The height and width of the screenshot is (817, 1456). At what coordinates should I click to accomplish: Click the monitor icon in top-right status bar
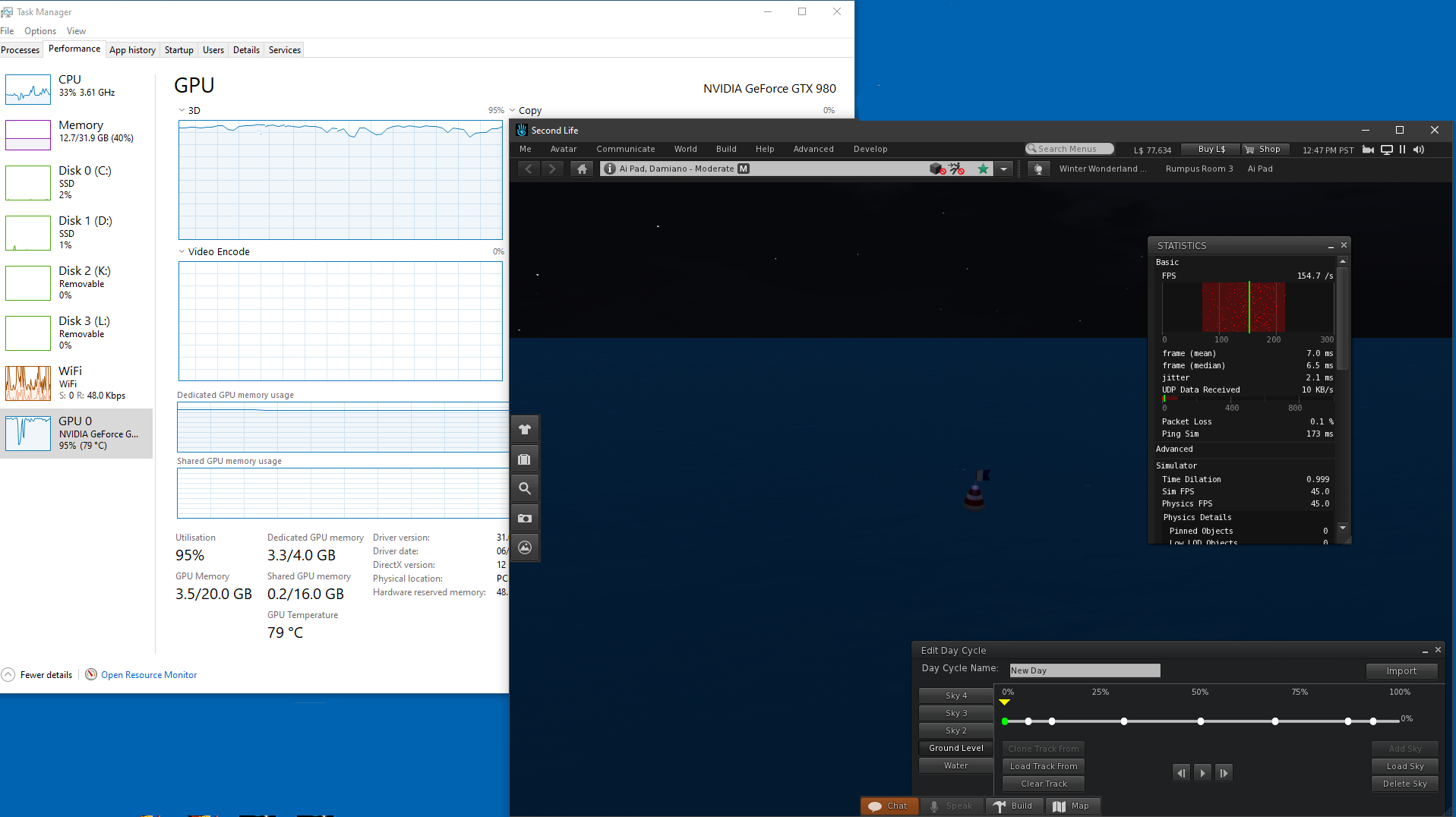pyautogui.click(x=1386, y=150)
